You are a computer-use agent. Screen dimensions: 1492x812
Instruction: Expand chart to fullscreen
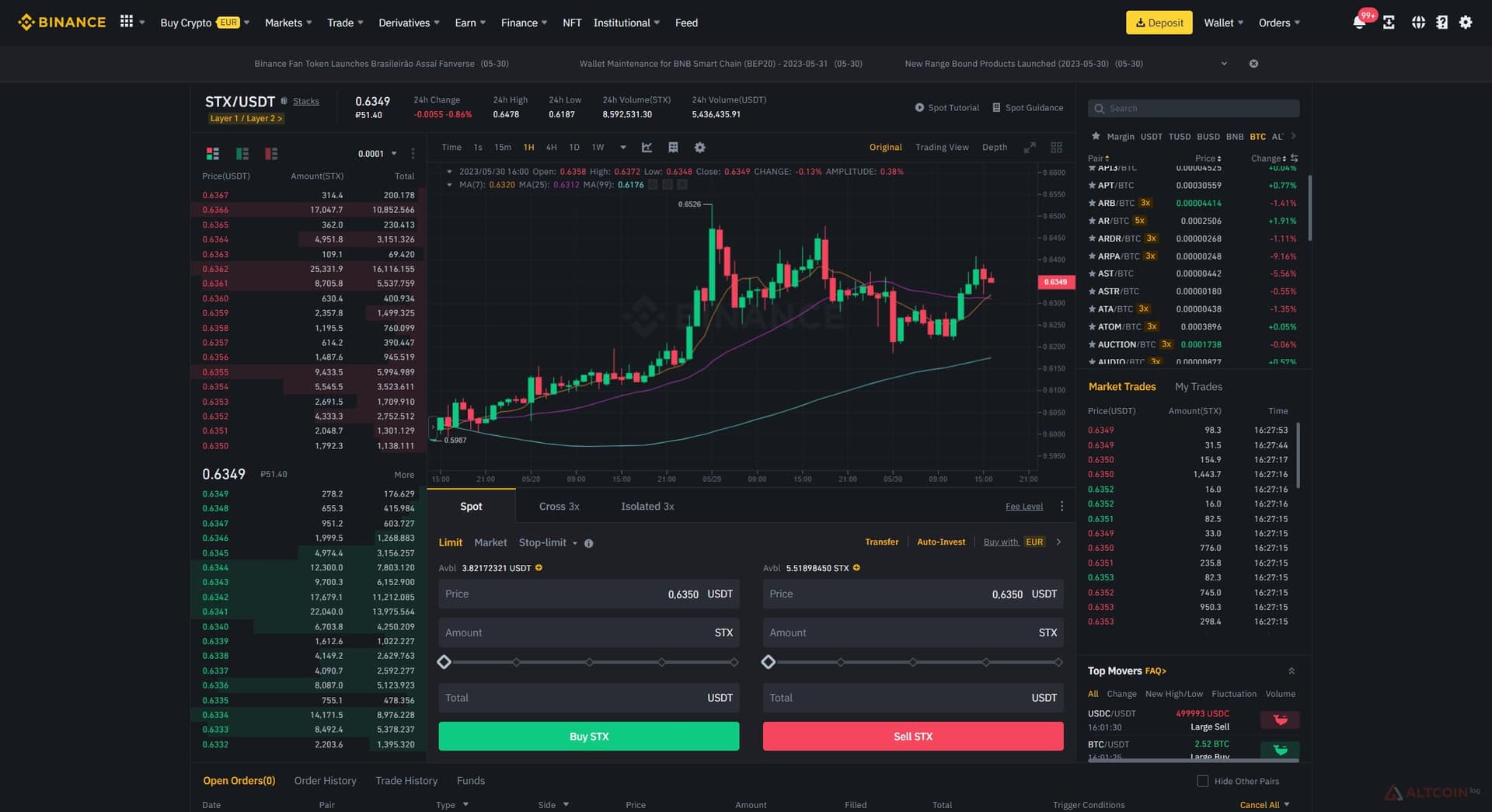(1030, 147)
